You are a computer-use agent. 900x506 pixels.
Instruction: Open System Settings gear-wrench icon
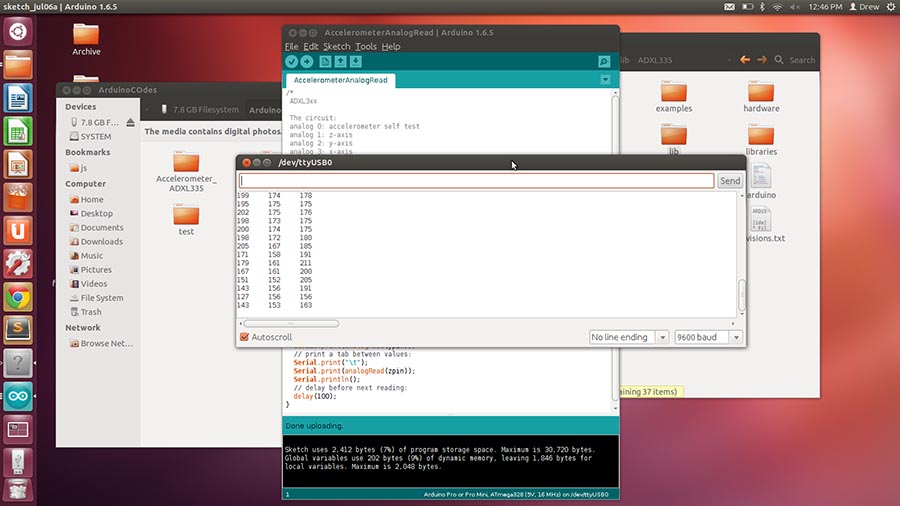click(18, 264)
